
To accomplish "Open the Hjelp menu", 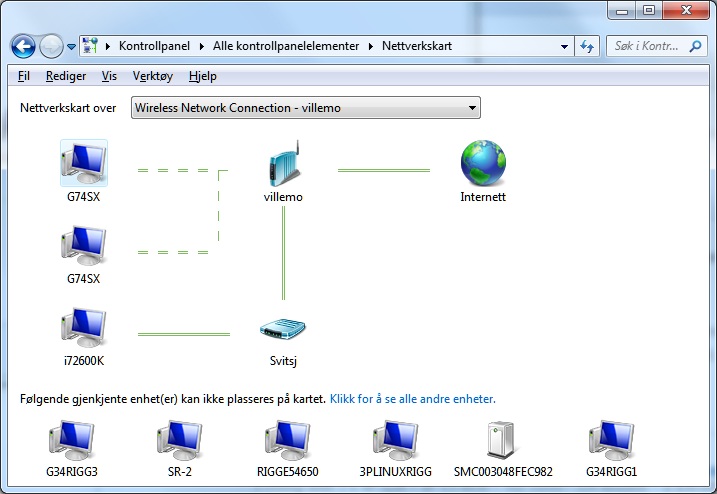I will (x=203, y=76).
